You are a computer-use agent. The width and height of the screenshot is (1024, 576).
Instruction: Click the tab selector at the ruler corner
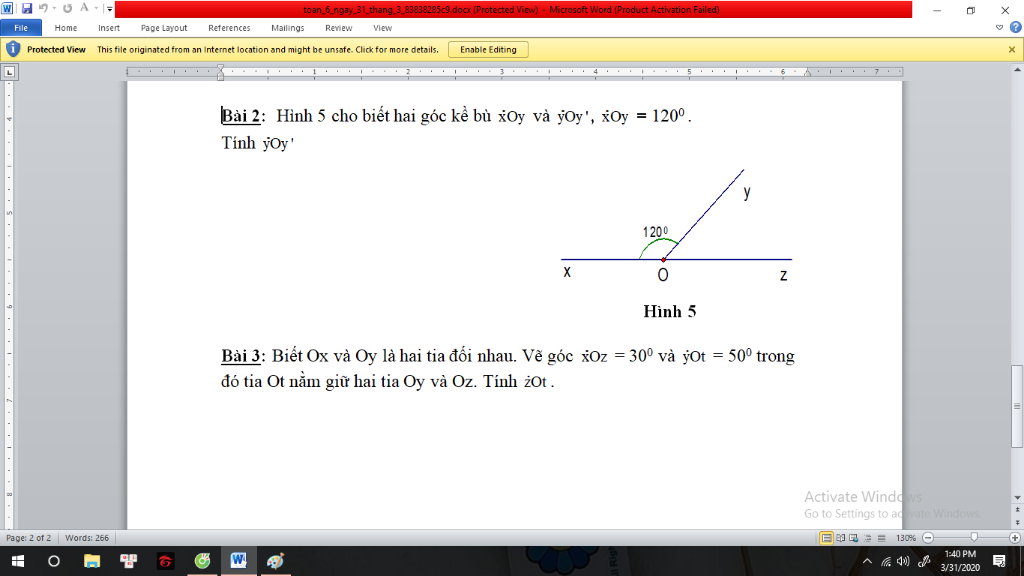coord(10,72)
